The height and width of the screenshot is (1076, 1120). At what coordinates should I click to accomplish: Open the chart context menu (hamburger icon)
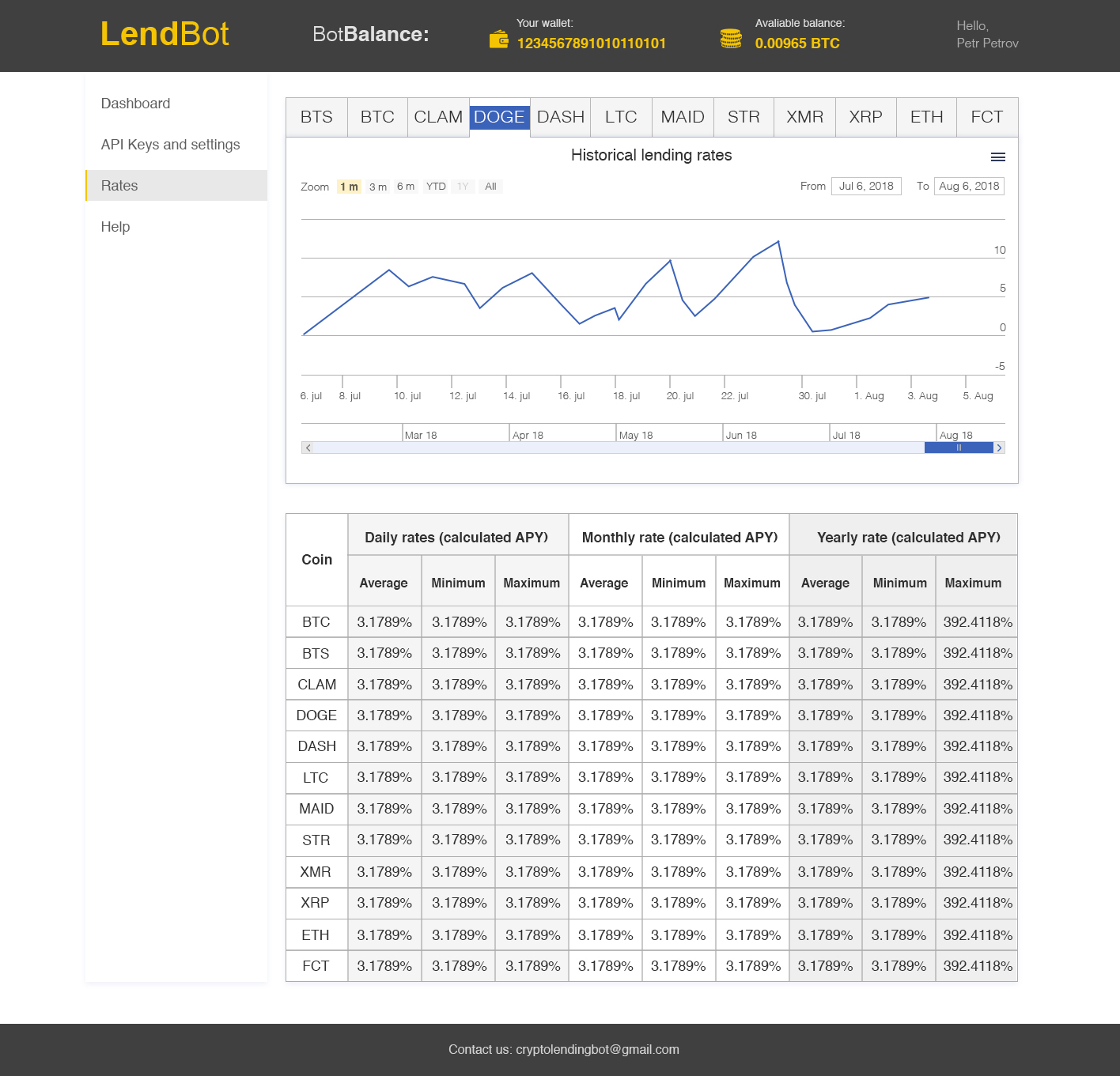pos(997,157)
